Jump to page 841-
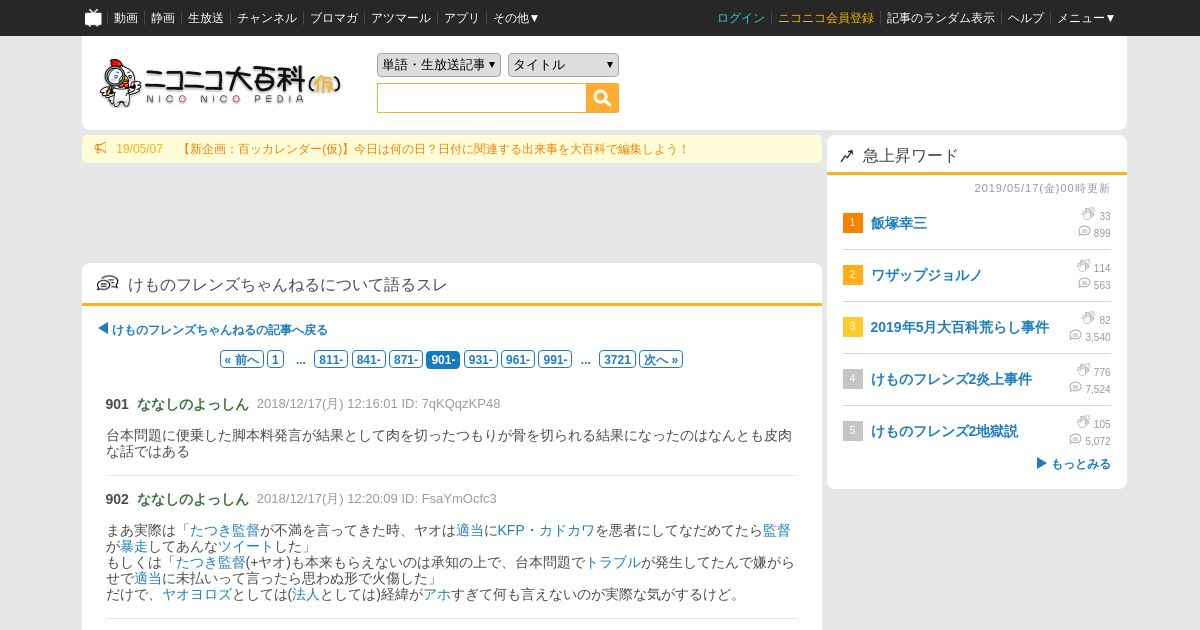The width and height of the screenshot is (1200, 630). (x=369, y=360)
